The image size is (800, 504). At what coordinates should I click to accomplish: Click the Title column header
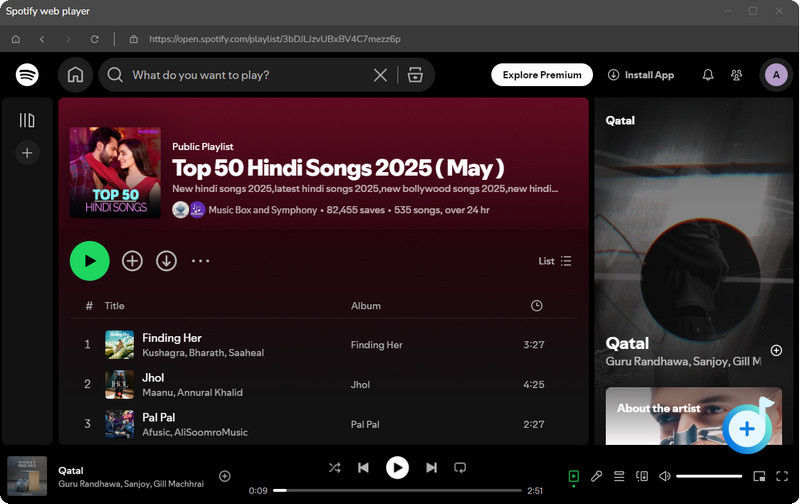click(x=114, y=306)
